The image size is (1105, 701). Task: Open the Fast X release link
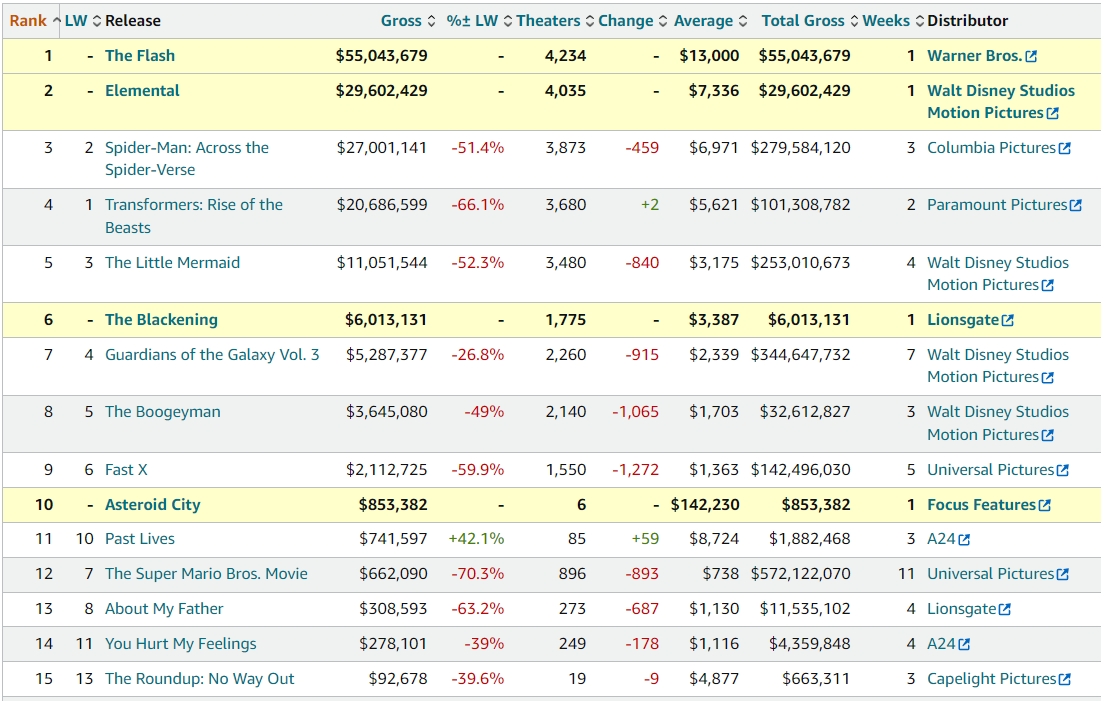[126, 470]
